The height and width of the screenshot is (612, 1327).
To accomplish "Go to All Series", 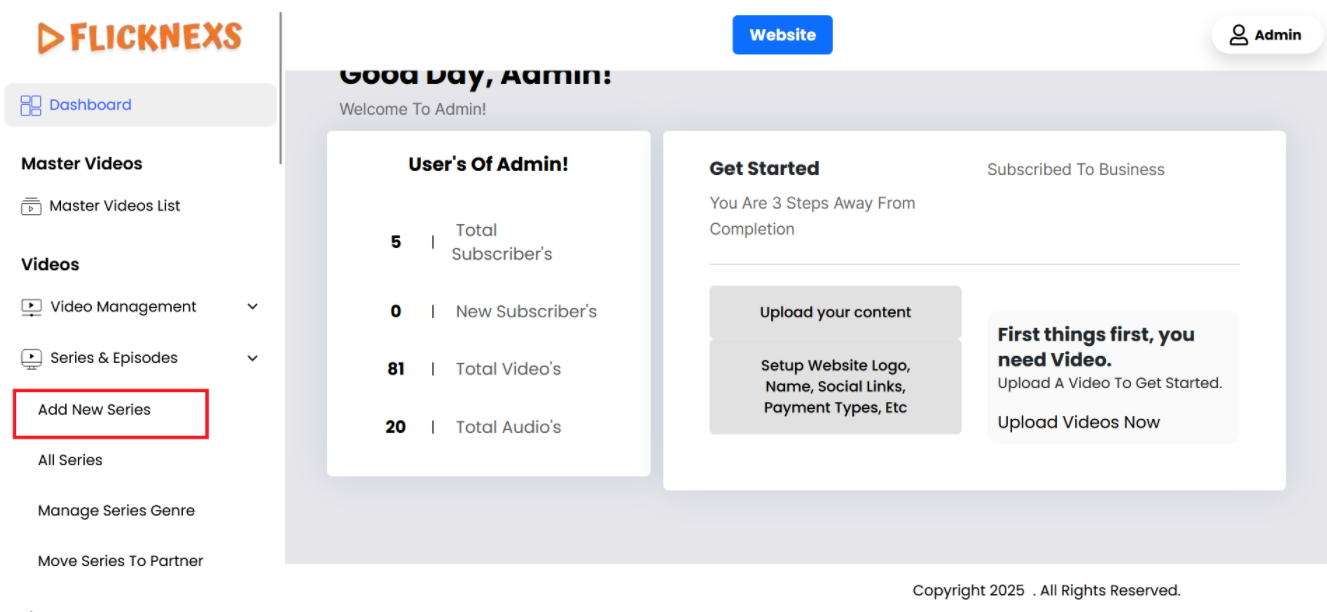I will click(x=70, y=460).
